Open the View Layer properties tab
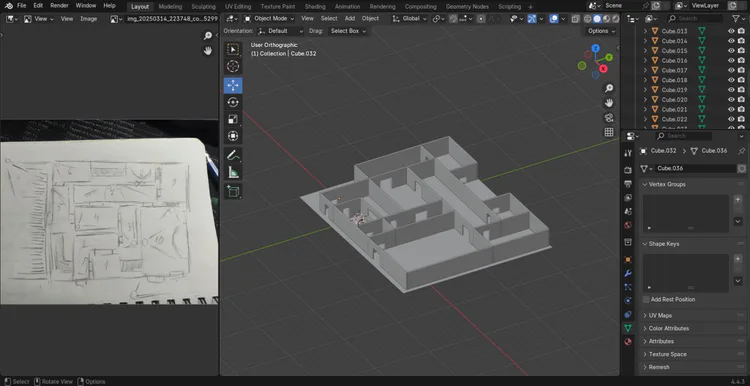Viewport: 750px width, 386px height. 628,198
